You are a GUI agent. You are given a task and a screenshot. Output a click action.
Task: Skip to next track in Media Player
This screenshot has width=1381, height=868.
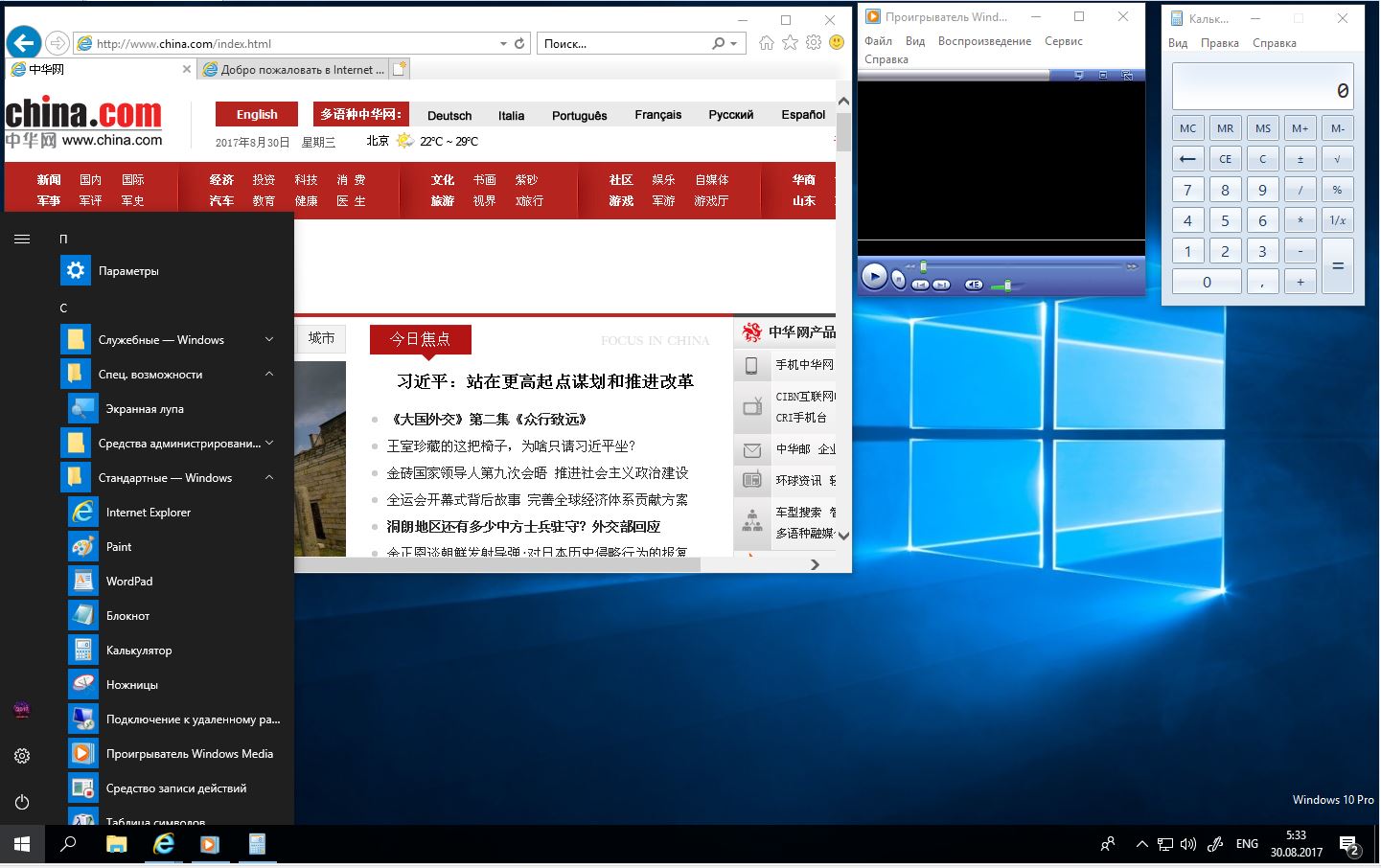[x=941, y=285]
